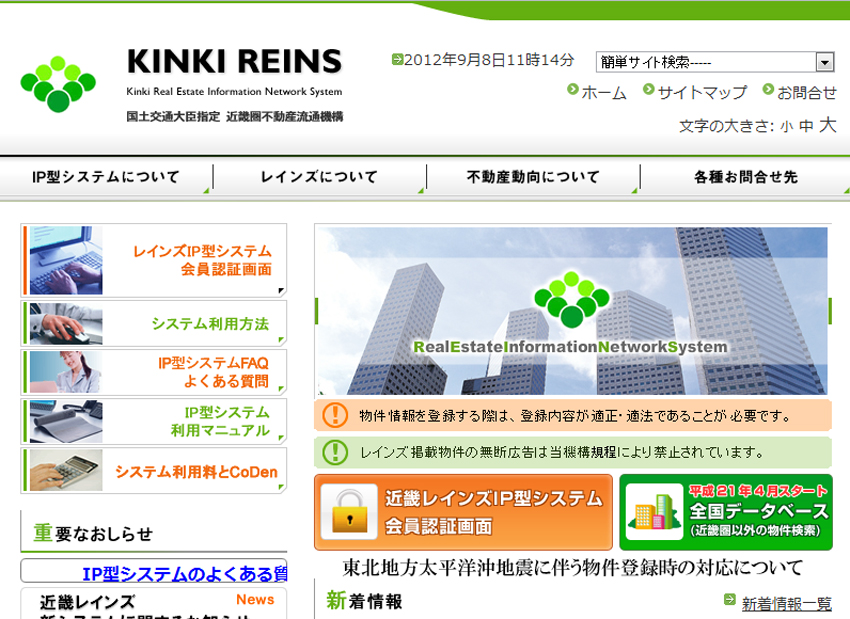Click the date 2012年9月8日11時14分

coord(488,60)
